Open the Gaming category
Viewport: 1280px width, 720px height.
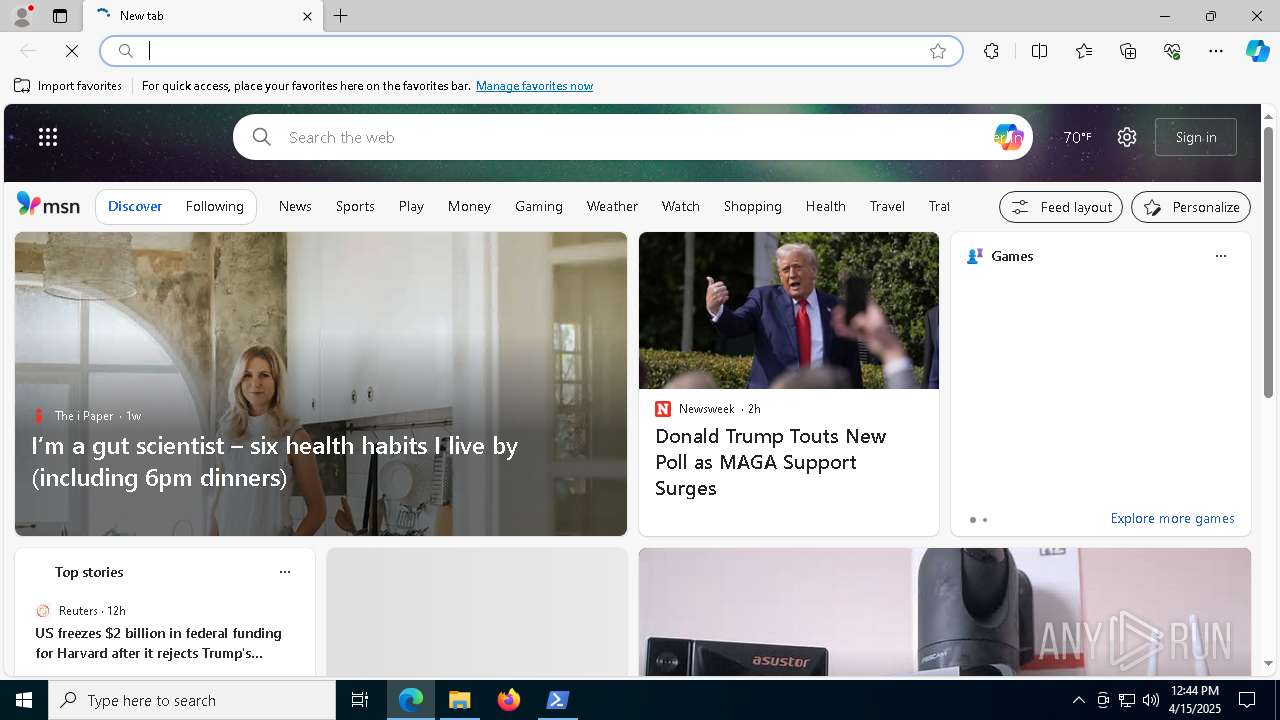(x=539, y=206)
